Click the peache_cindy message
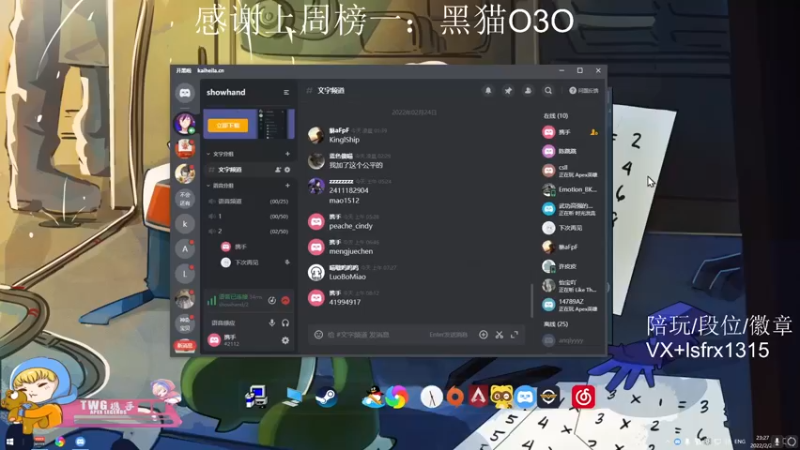 coord(351,226)
